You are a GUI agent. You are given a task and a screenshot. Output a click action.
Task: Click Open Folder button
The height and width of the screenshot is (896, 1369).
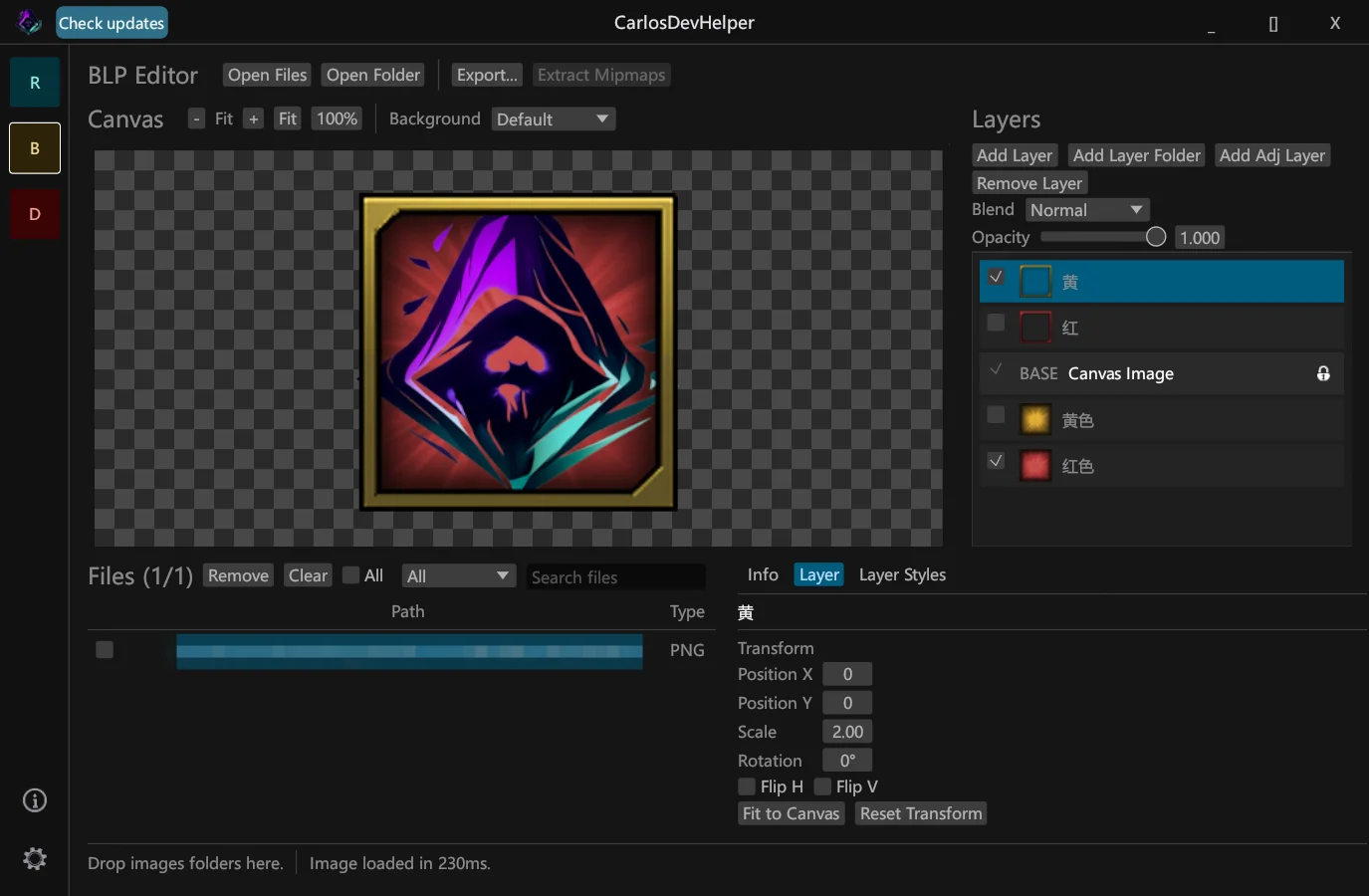pyautogui.click(x=373, y=75)
